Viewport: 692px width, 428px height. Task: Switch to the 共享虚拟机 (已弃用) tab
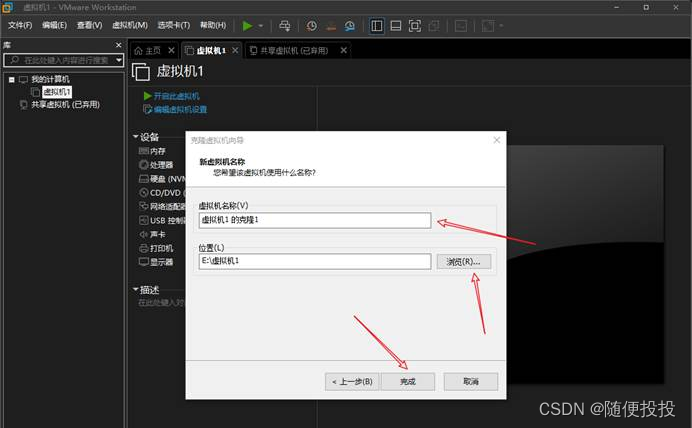(x=290, y=51)
